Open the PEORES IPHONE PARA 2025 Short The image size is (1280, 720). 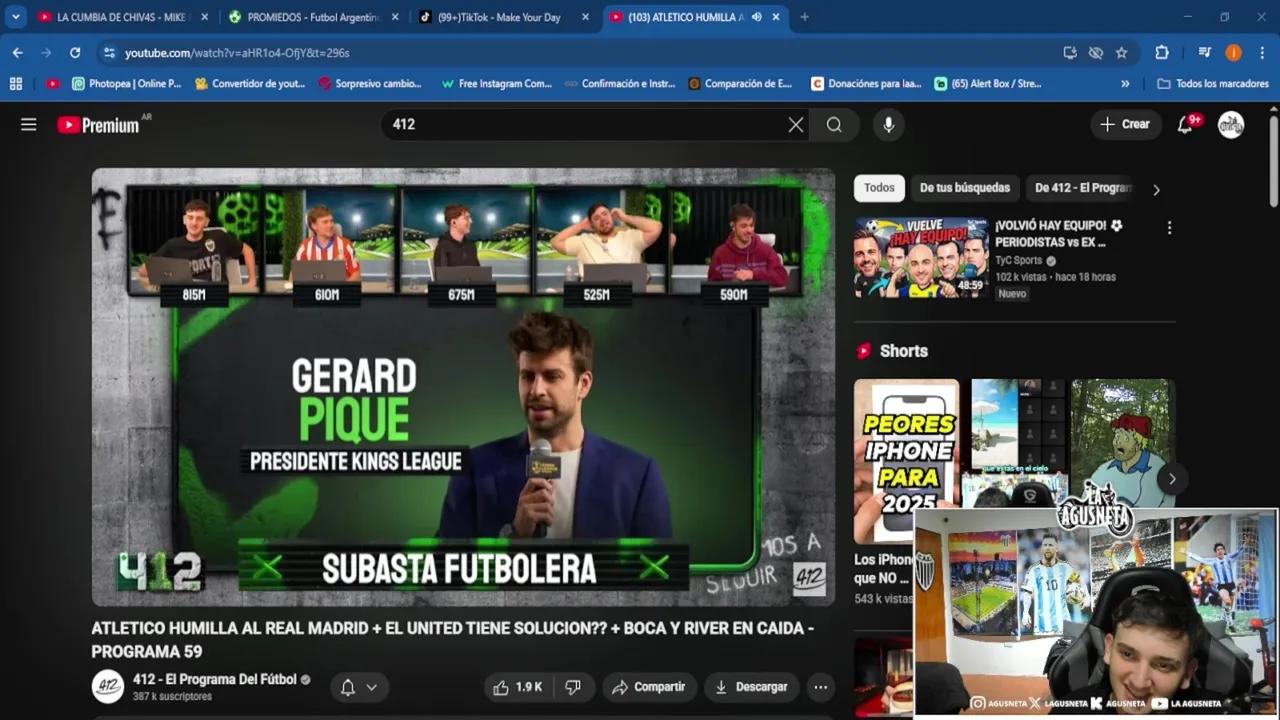[x=906, y=461]
